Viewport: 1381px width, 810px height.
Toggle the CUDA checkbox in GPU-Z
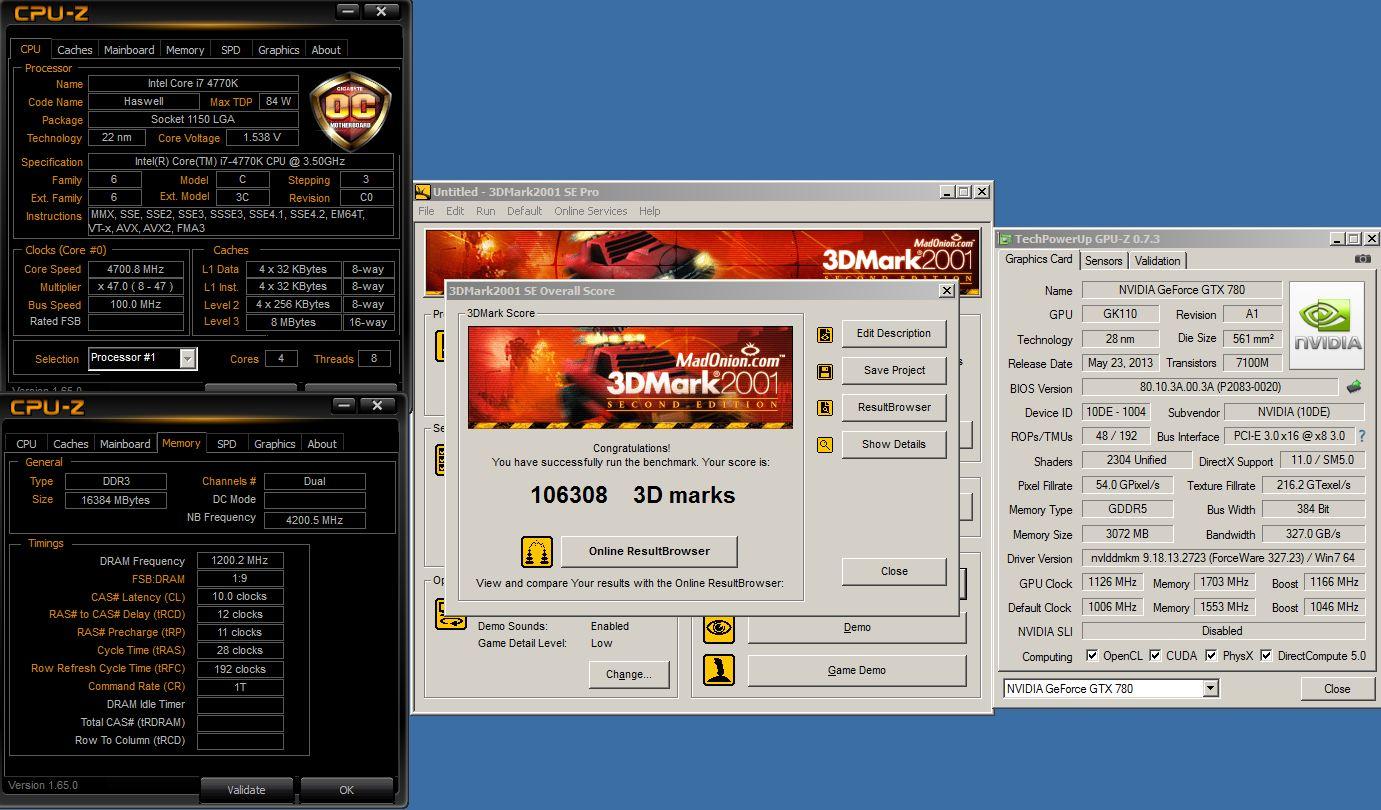(1155, 656)
